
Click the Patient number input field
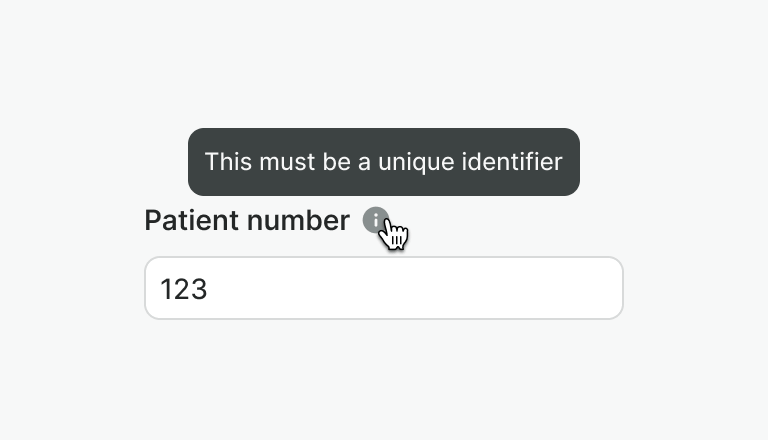coord(383,288)
